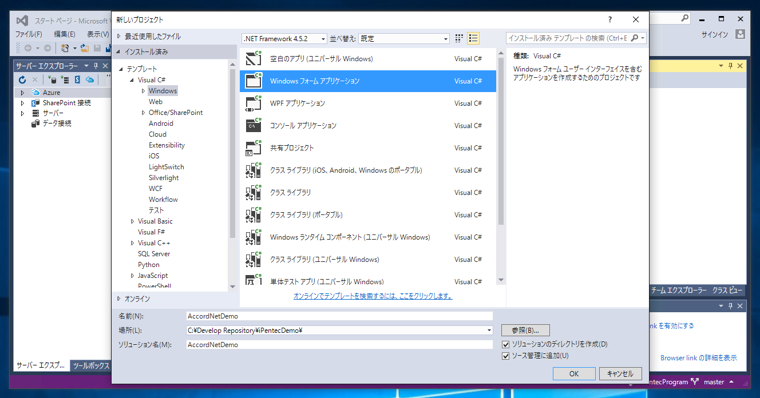Click Browser link の詳細を表示 link
The image size is (760, 398).
[698, 358]
